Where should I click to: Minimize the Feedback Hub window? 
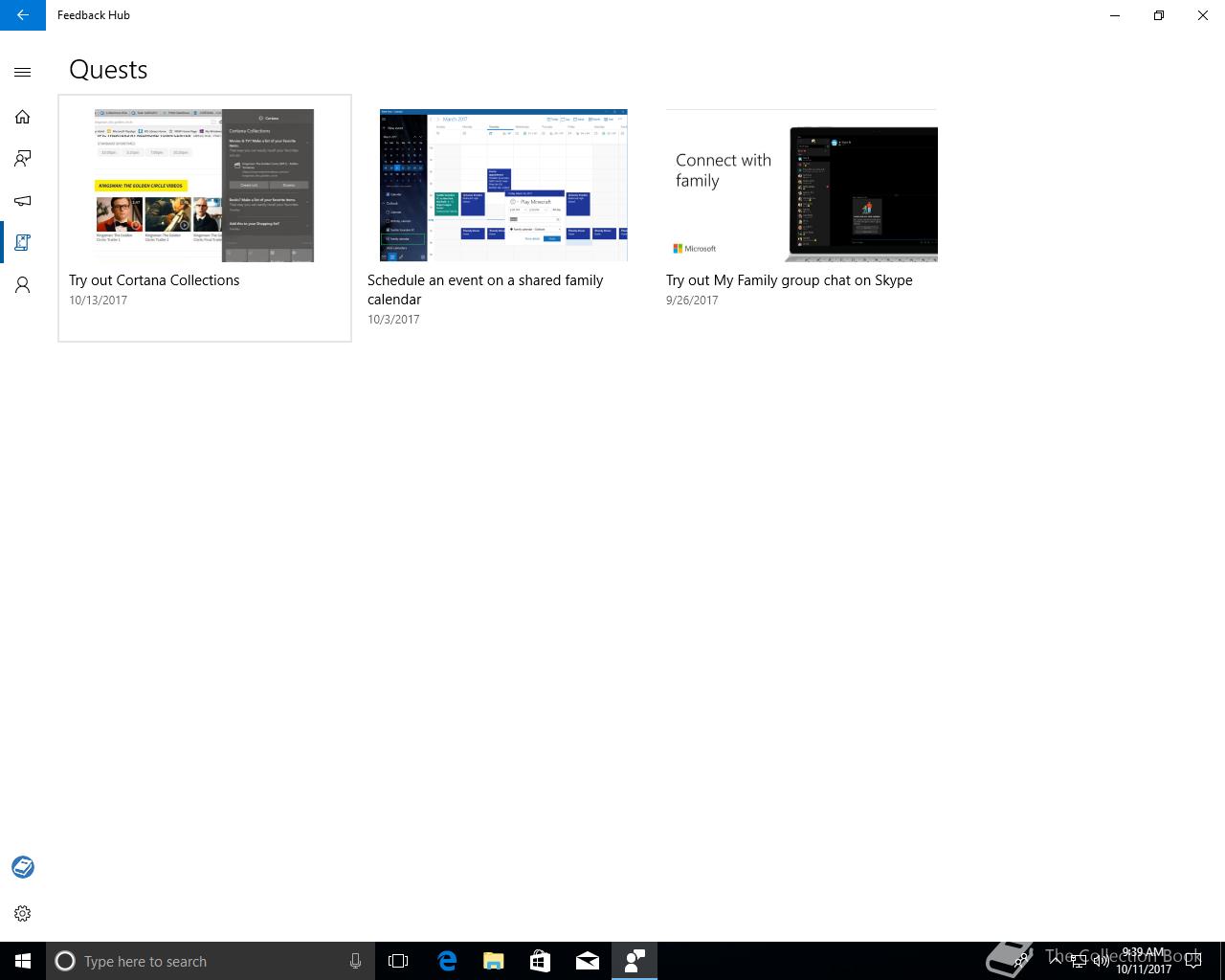[1115, 15]
